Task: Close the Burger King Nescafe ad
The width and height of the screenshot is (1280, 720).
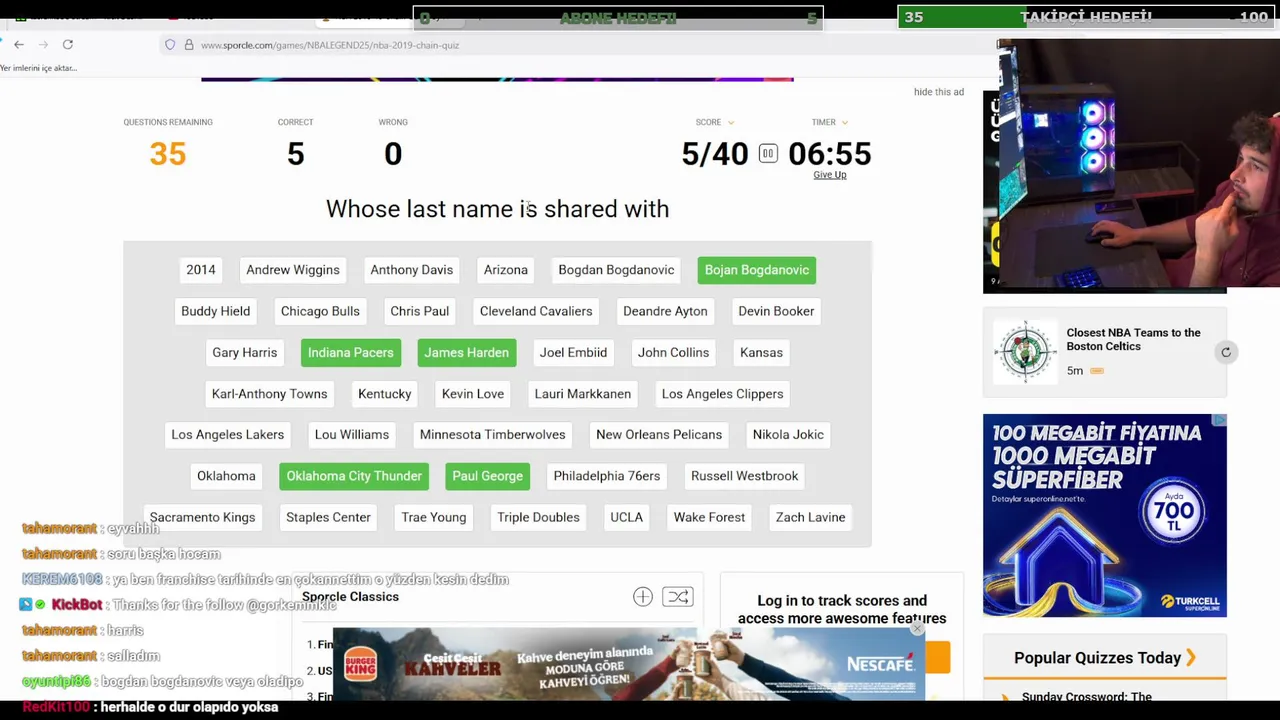Action: 917,629
